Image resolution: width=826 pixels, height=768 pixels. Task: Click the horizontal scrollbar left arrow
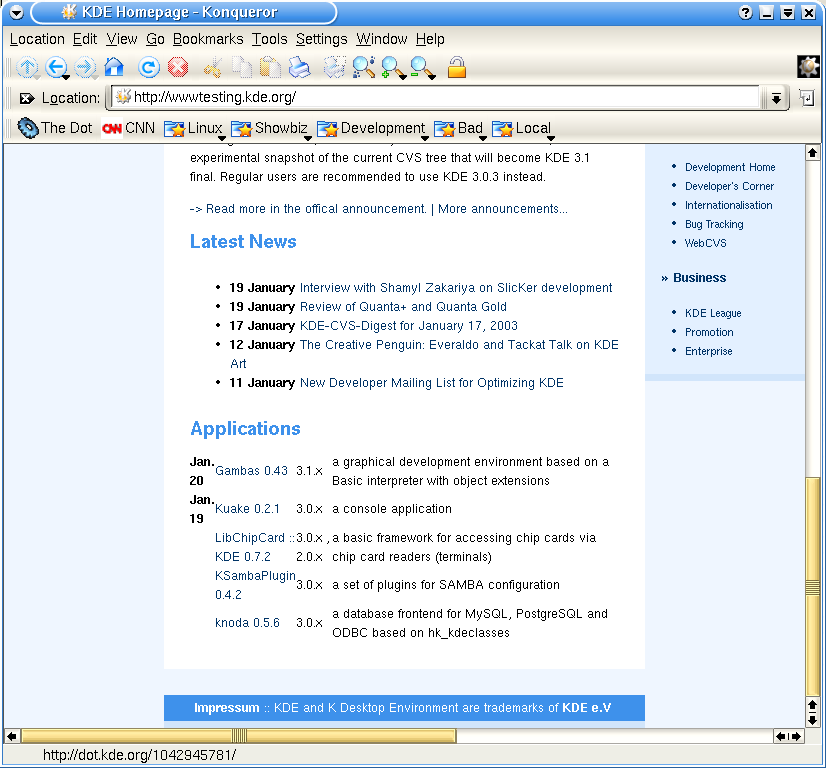click(x=12, y=736)
